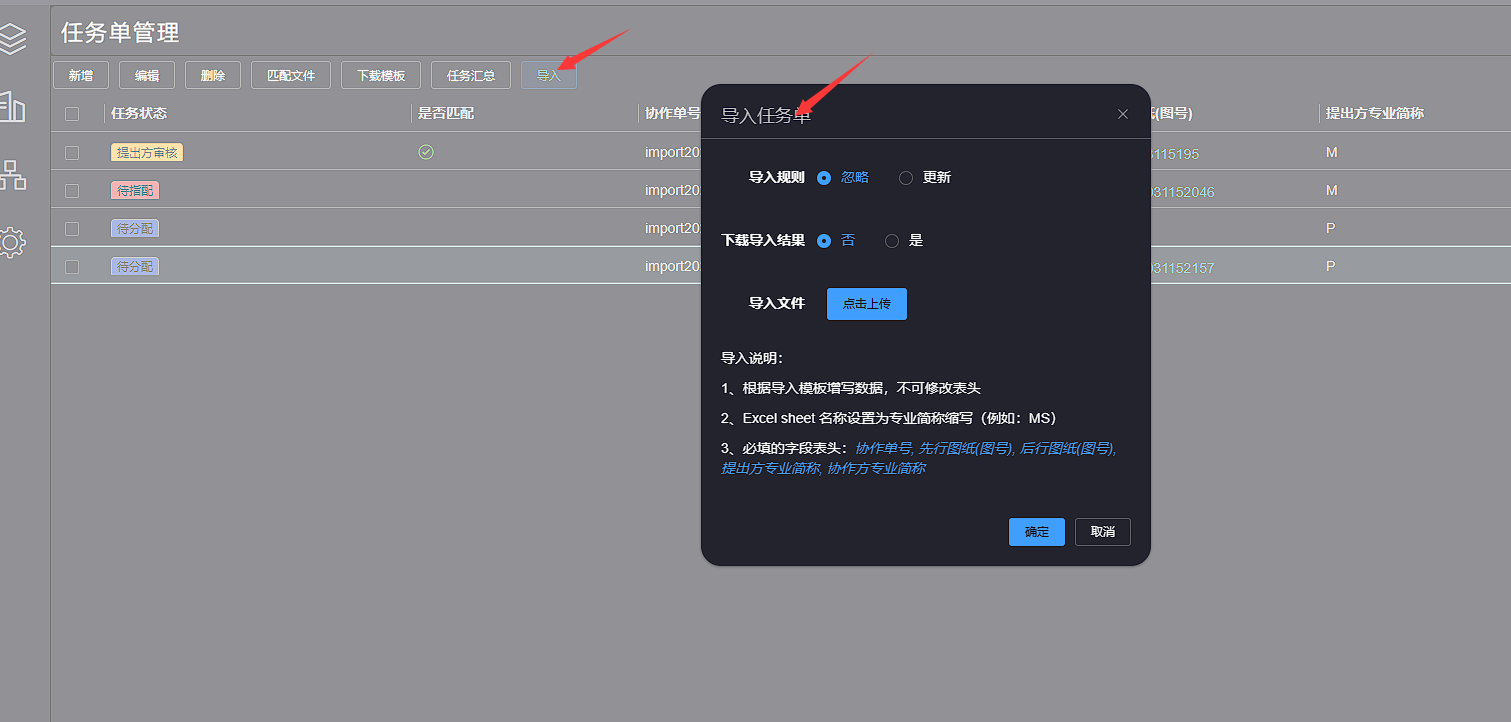Screen dimensions: 1511x722
Task: Click the 提出方专业简称 column header
Action: [x=1375, y=114]
